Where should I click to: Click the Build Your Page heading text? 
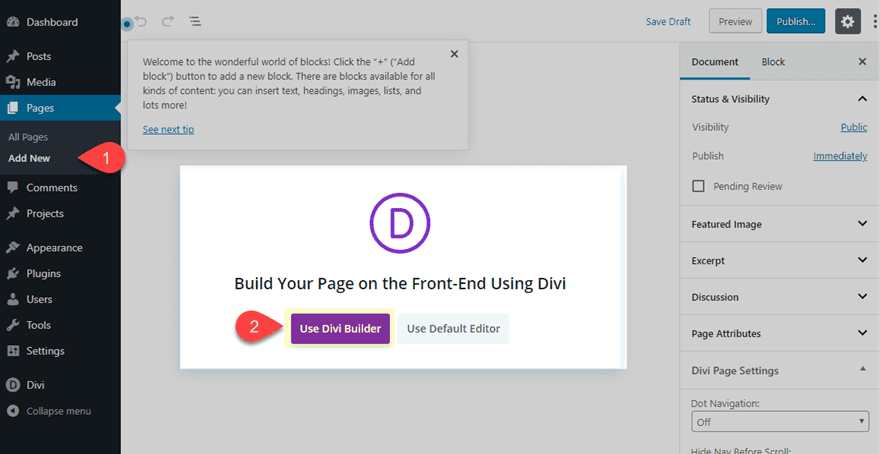400,284
